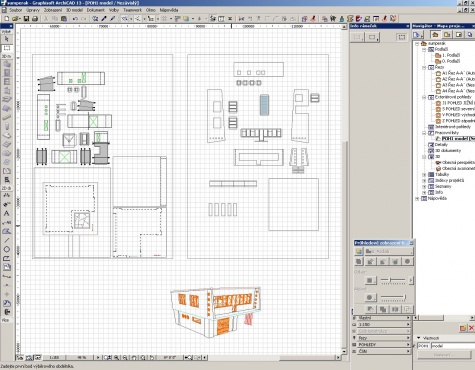
Task: Collapse Exteriérové pohledy tree node
Action: (x=424, y=97)
